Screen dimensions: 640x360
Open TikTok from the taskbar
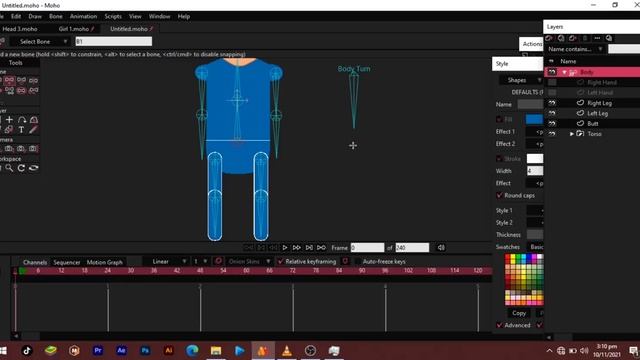pyautogui.click(x=27, y=351)
